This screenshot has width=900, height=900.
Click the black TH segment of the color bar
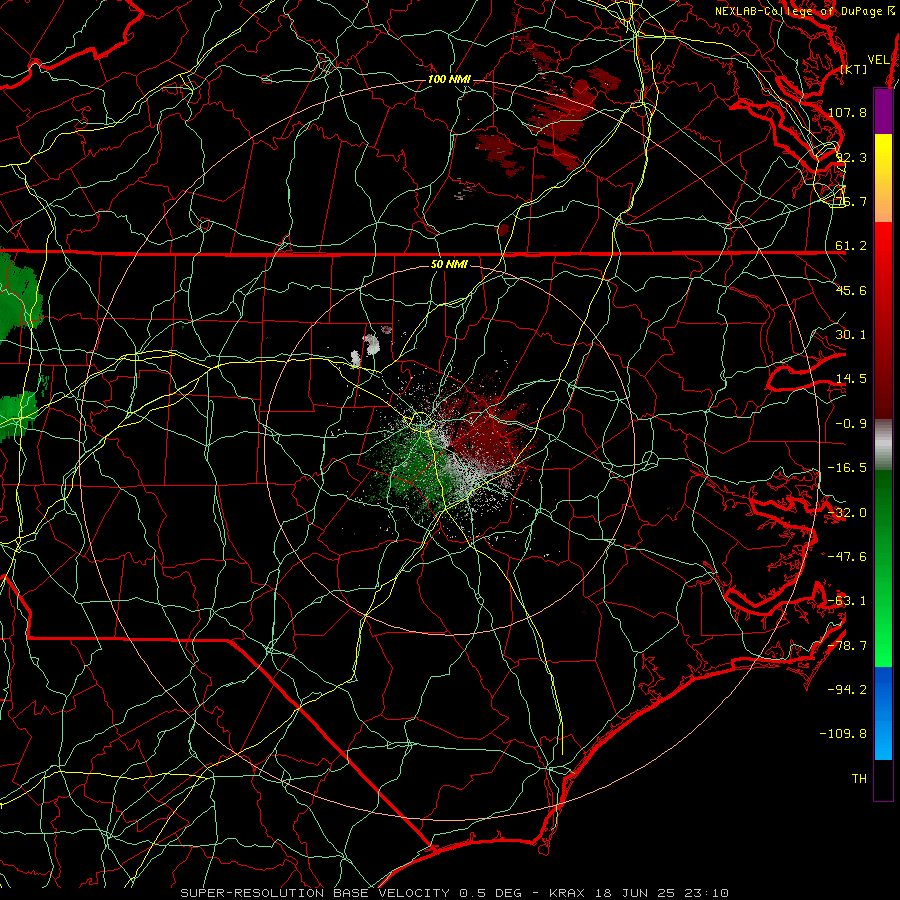tap(883, 779)
